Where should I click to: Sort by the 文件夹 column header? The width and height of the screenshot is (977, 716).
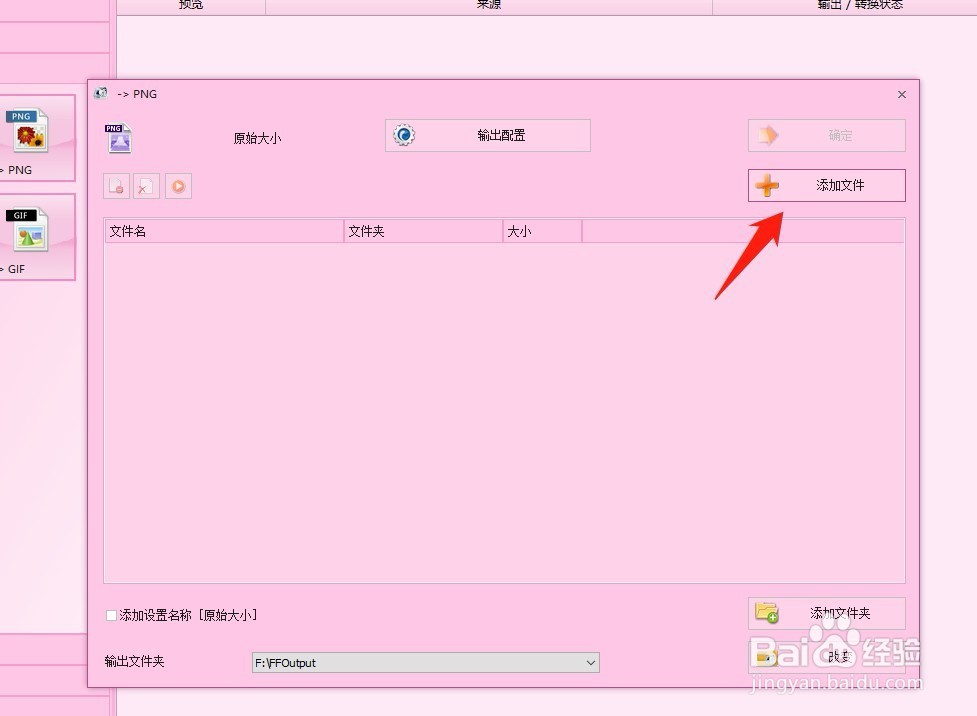tap(423, 231)
